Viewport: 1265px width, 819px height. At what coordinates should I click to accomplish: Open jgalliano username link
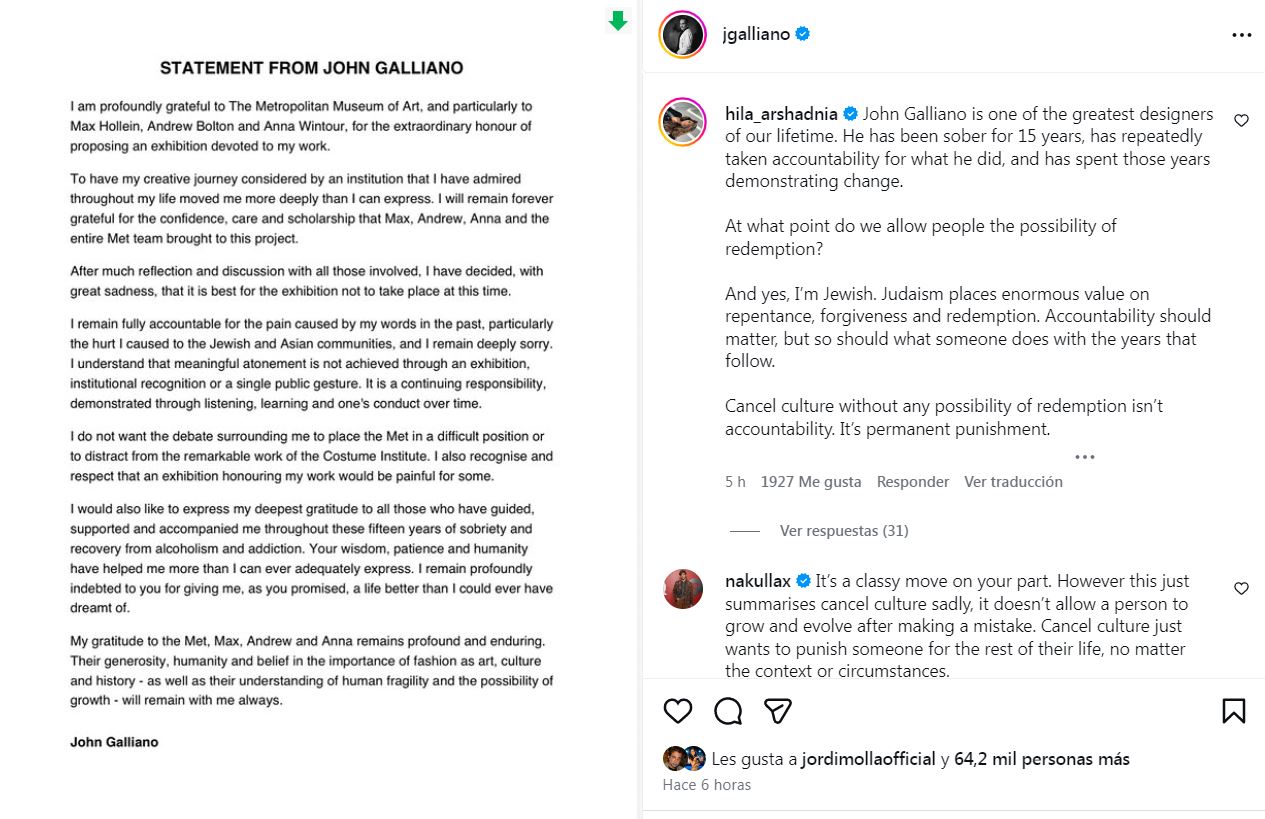[756, 34]
